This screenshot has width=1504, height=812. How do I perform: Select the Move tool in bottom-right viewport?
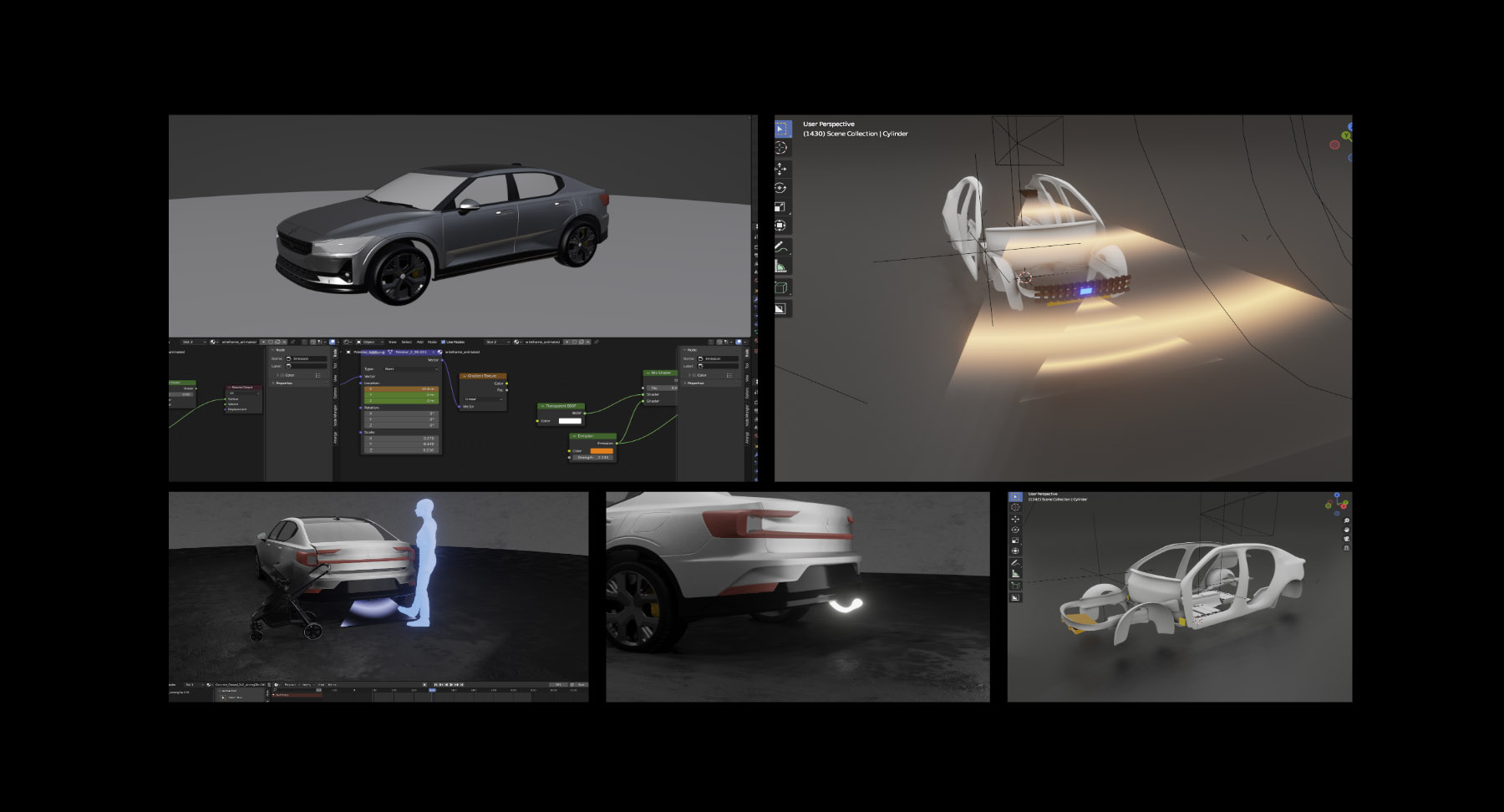click(1015, 520)
